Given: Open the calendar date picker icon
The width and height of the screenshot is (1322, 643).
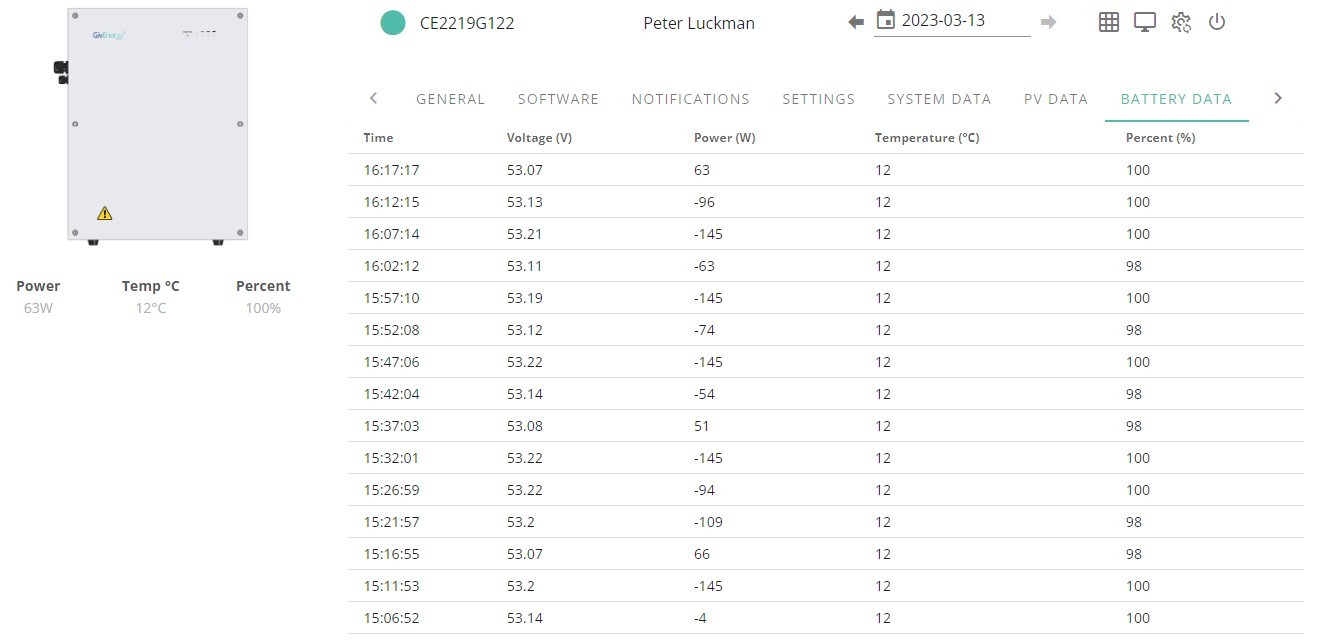Looking at the screenshot, I should coord(885,20).
